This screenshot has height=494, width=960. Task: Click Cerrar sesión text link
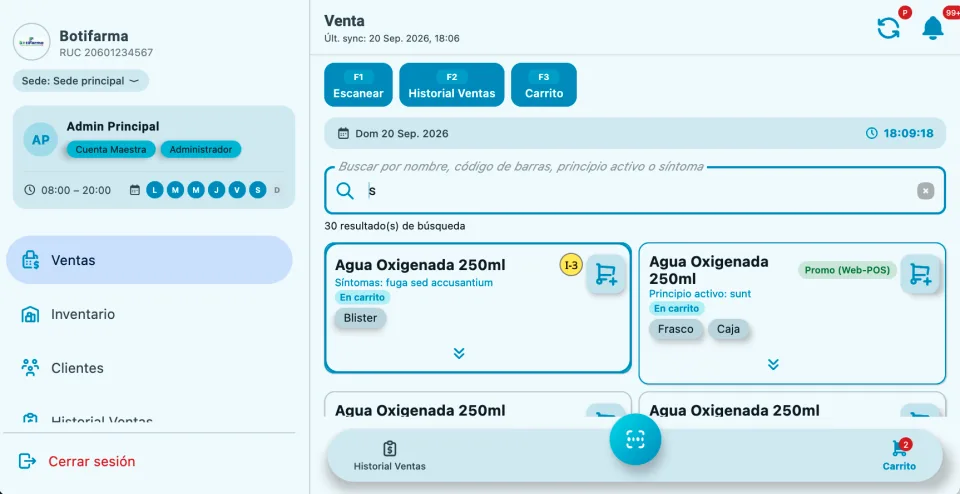pyautogui.click(x=92, y=462)
